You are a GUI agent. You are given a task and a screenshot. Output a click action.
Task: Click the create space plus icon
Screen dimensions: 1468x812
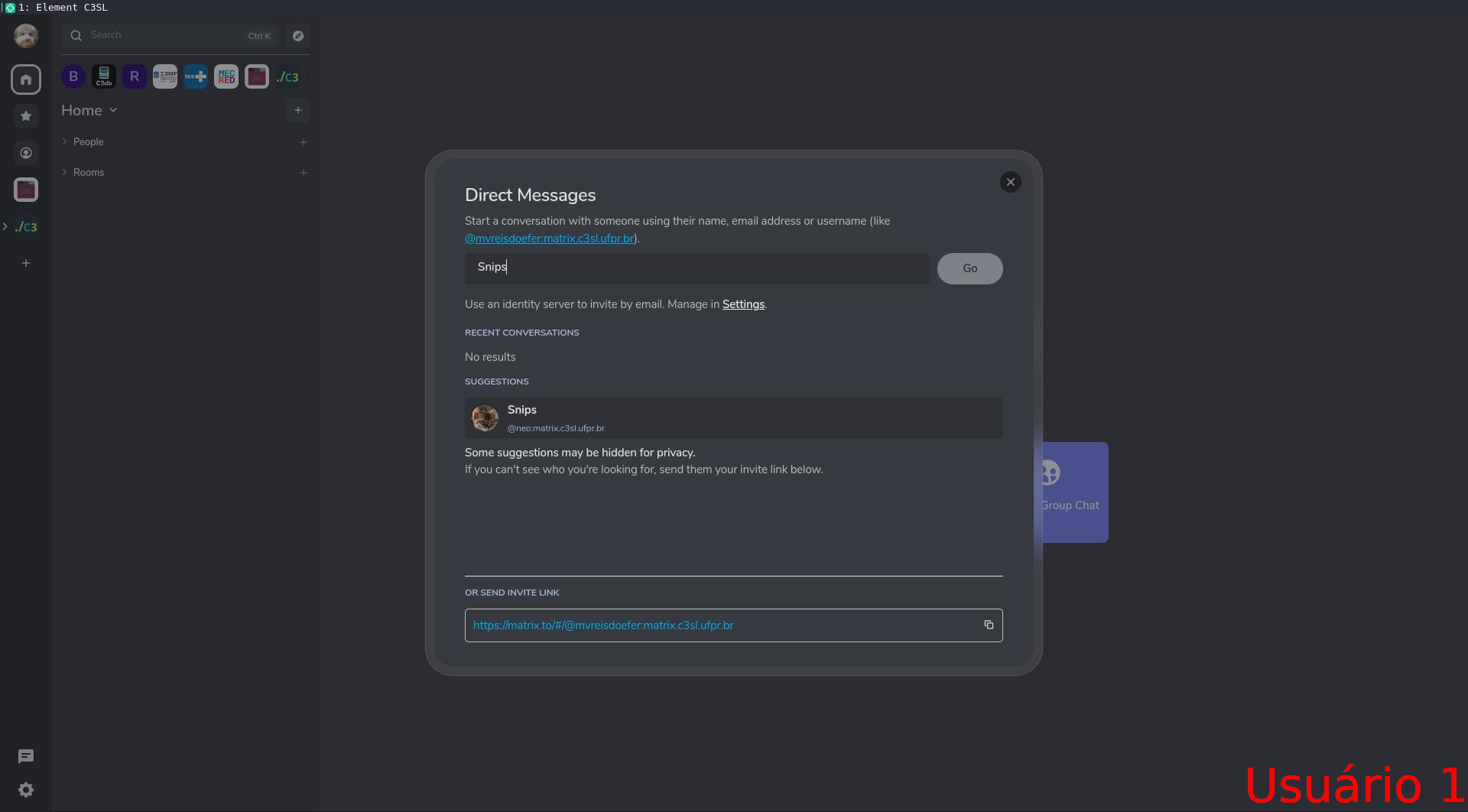tap(26, 263)
